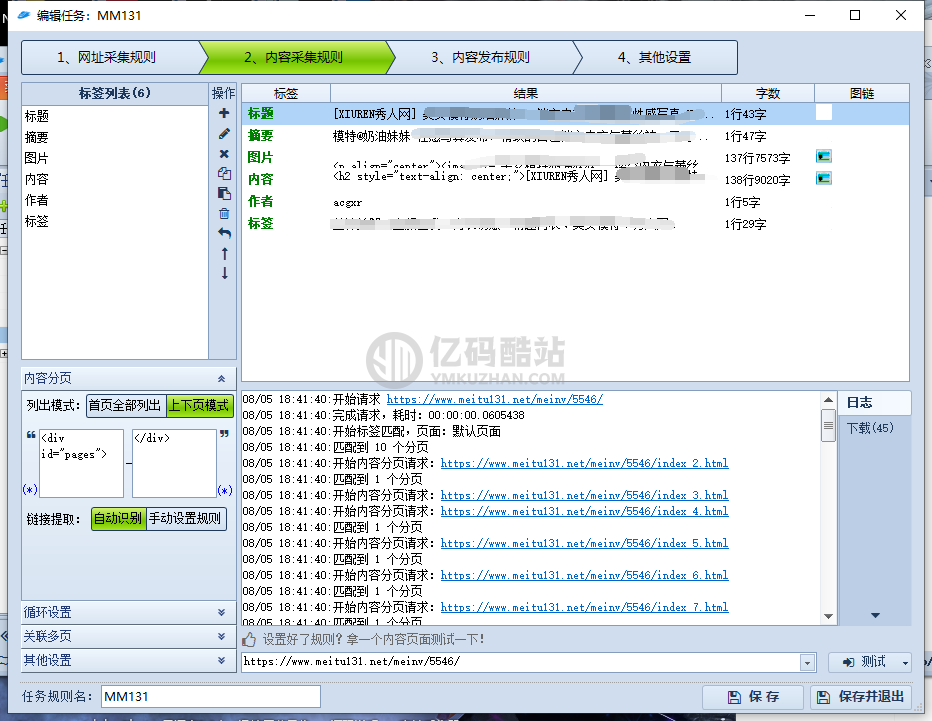Select the 标签 result row with 1行29字
932x721 pixels.
[575, 224]
